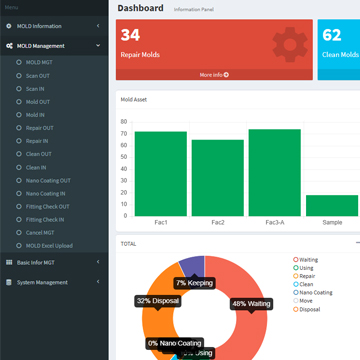The height and width of the screenshot is (360, 360).
Task: Expand the Basic Infor MGT chevron
Action: pos(98,262)
